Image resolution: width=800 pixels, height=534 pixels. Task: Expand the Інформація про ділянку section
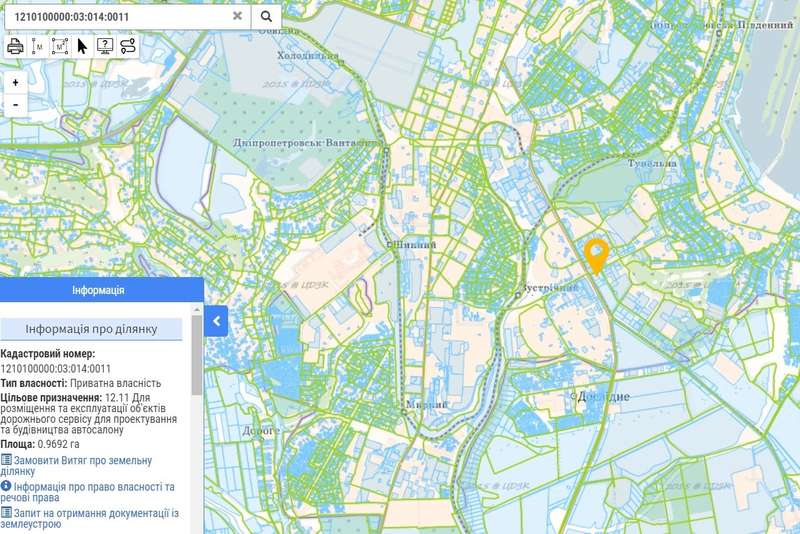click(91, 329)
